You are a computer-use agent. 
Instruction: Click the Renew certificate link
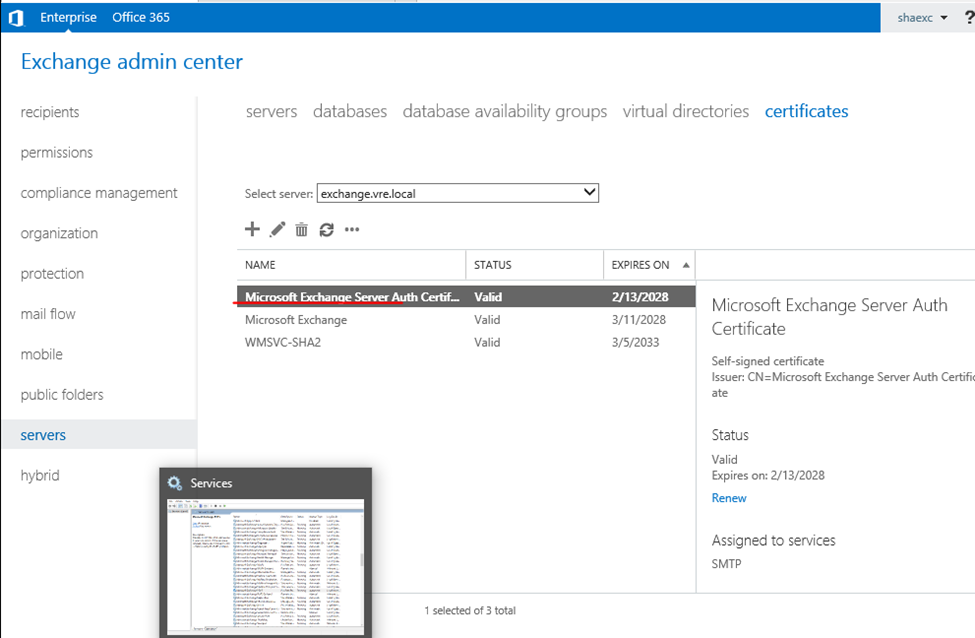point(728,498)
